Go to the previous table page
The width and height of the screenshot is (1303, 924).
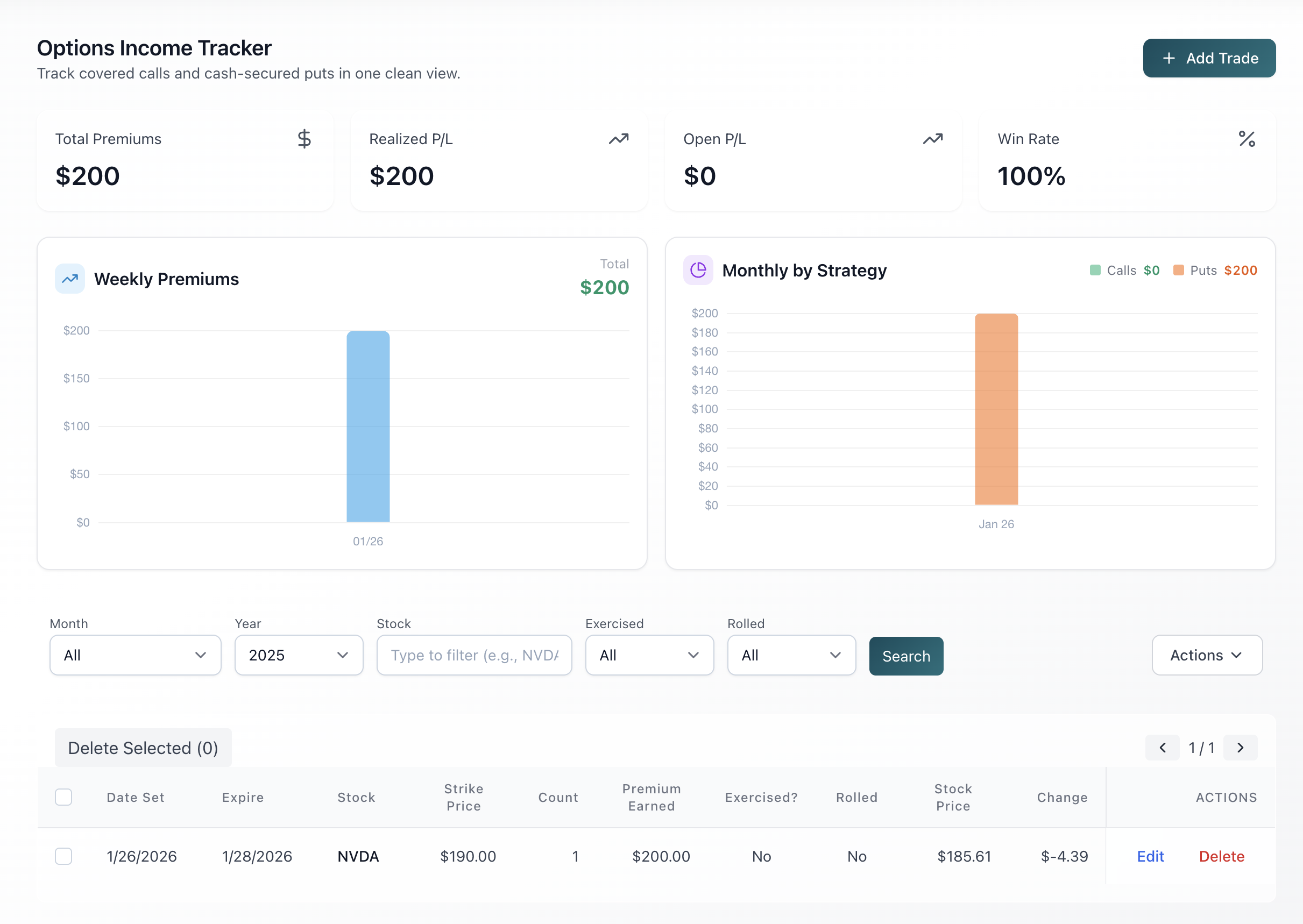(x=1163, y=748)
